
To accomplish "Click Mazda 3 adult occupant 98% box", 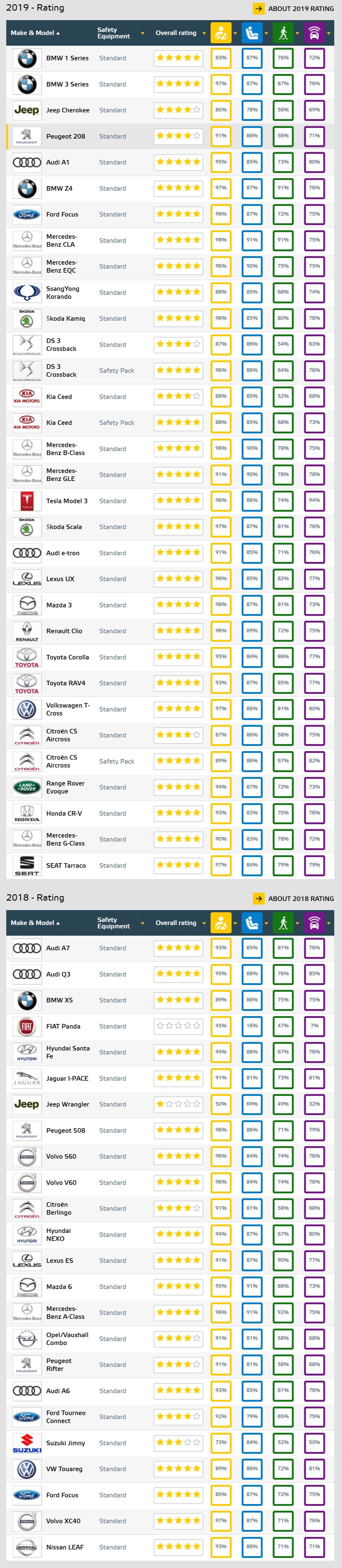I will (221, 605).
